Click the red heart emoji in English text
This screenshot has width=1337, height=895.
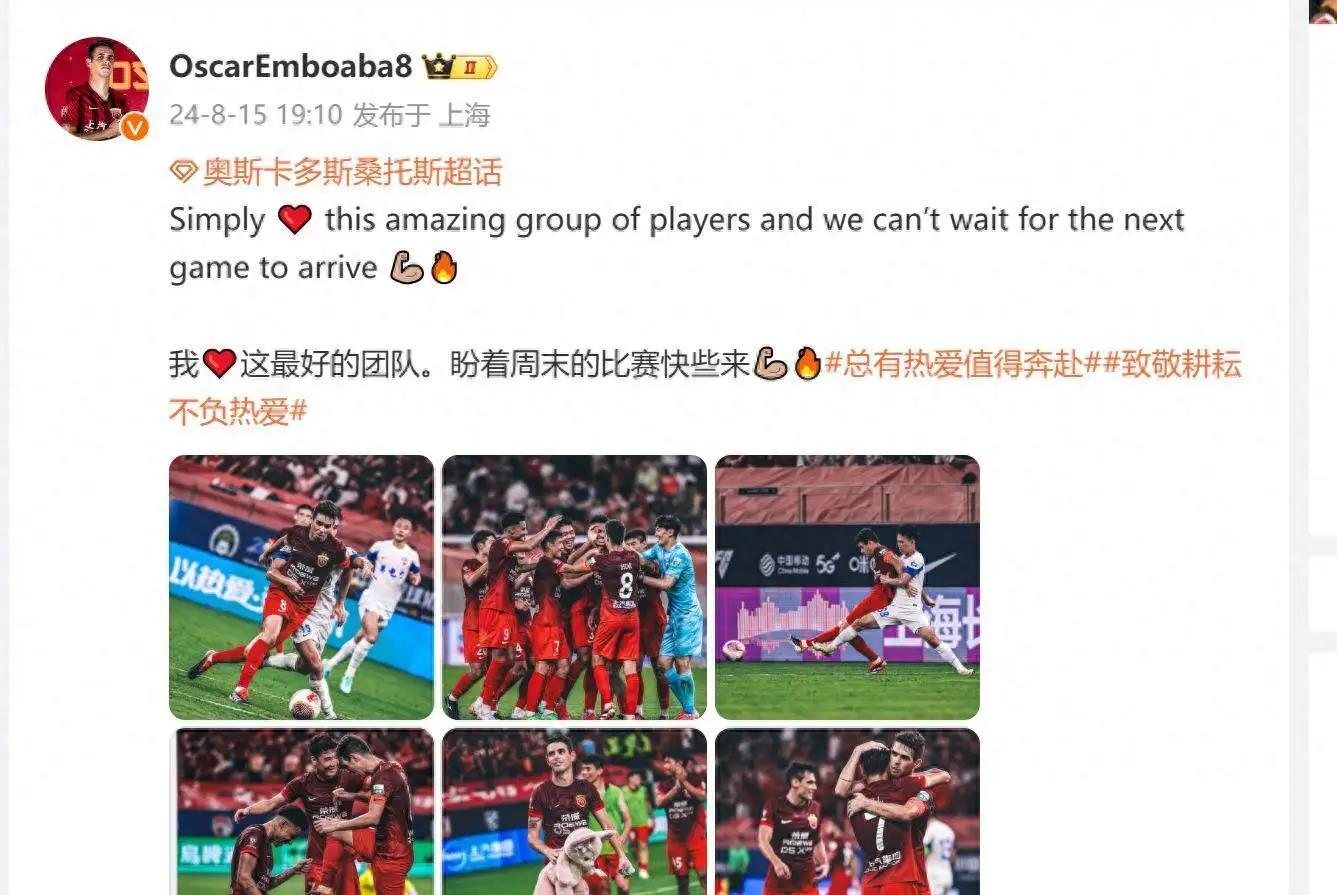coord(294,220)
